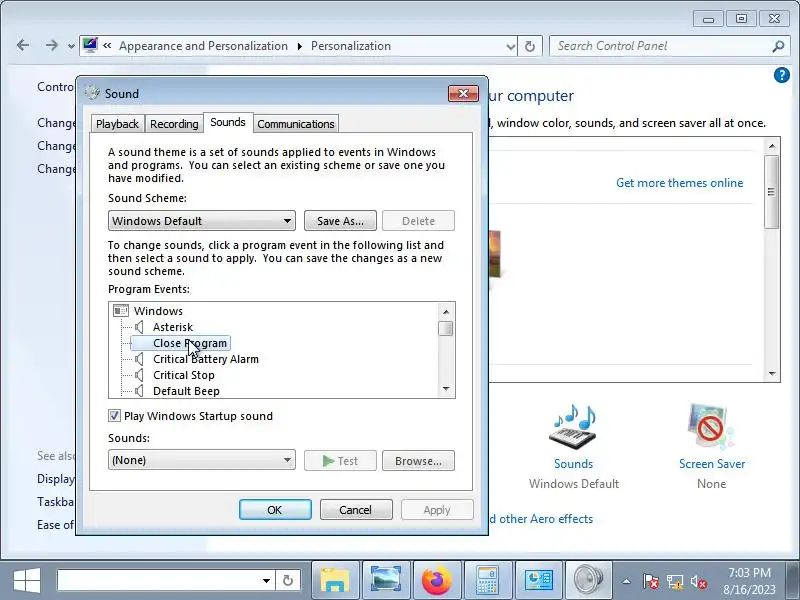Viewport: 800px width, 600px height.
Task: Open the Playback tab
Action: [x=117, y=124]
